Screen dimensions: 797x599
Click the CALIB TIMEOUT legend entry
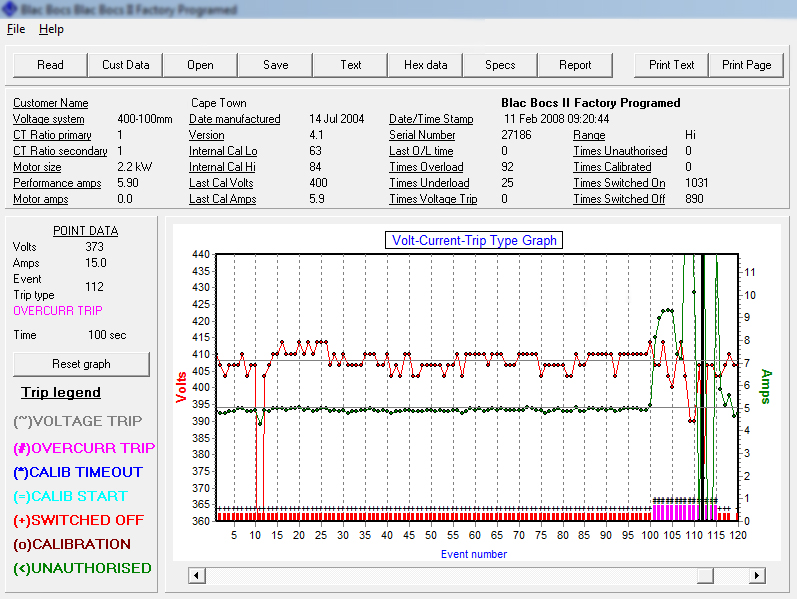point(78,472)
